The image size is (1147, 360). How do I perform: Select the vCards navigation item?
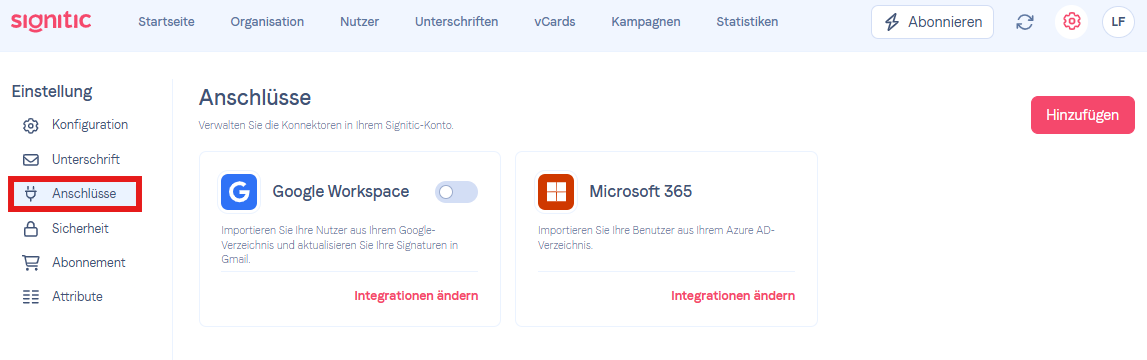coord(554,22)
